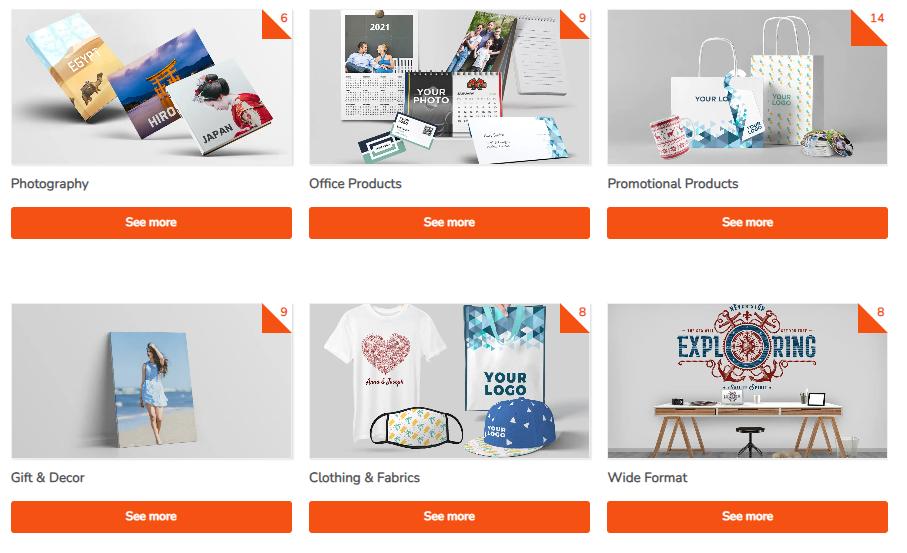Open the Wide Format category title link
Viewport: 907px width, 553px height.
pyautogui.click(x=647, y=478)
